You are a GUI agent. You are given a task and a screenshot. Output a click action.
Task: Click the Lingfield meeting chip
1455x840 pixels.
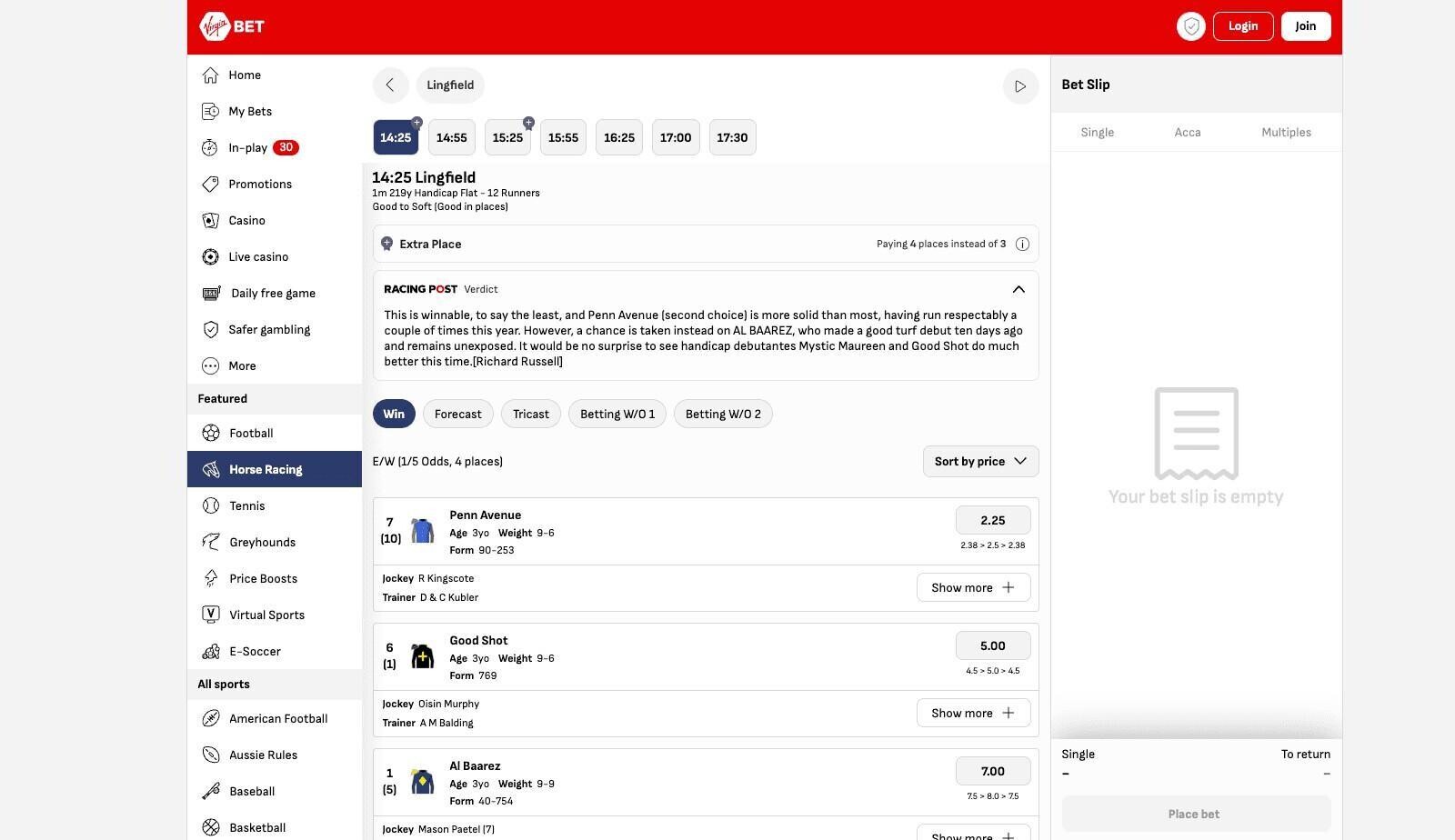point(450,85)
